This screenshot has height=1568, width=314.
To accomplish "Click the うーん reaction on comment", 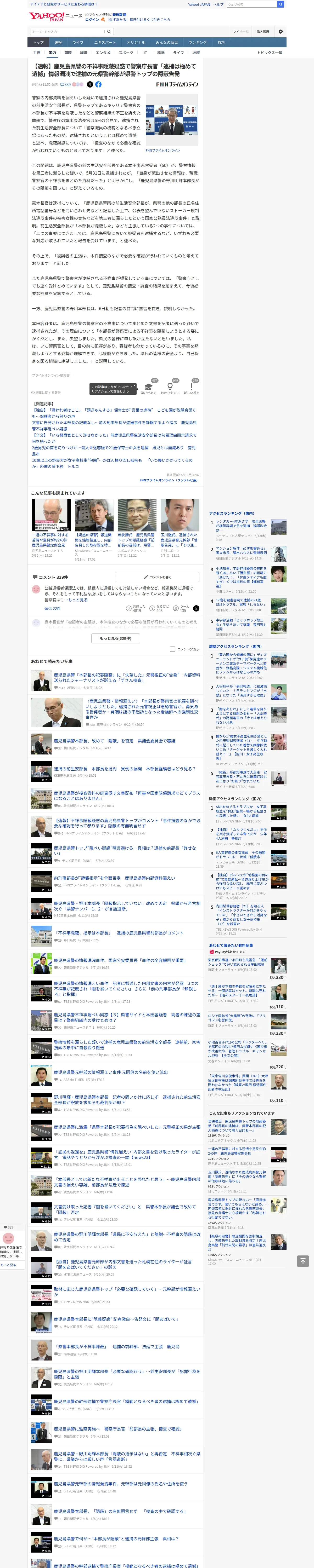I will pyautogui.click(x=176, y=608).
